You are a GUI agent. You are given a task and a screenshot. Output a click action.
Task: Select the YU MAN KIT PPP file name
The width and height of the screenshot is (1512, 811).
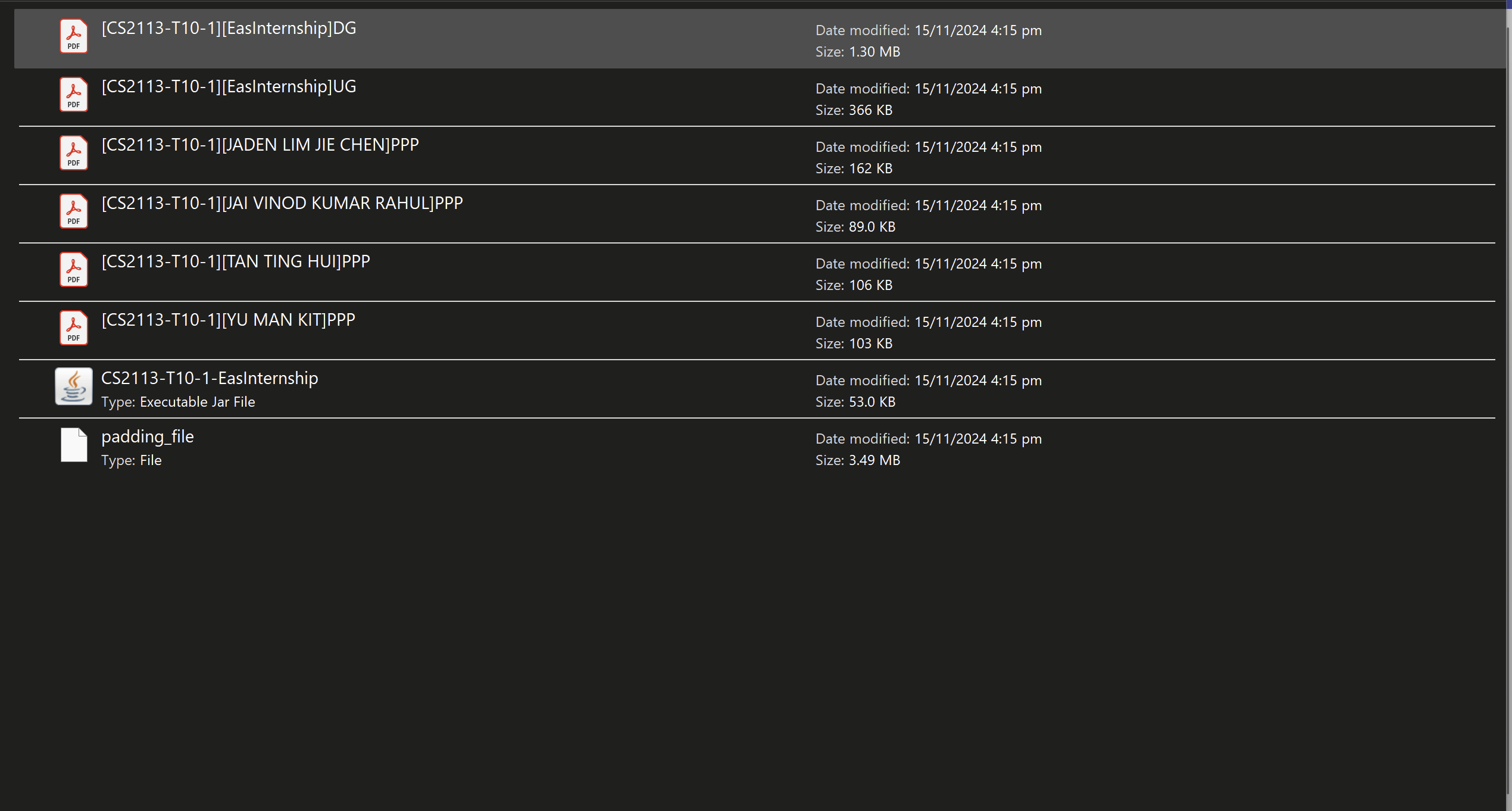[228, 320]
